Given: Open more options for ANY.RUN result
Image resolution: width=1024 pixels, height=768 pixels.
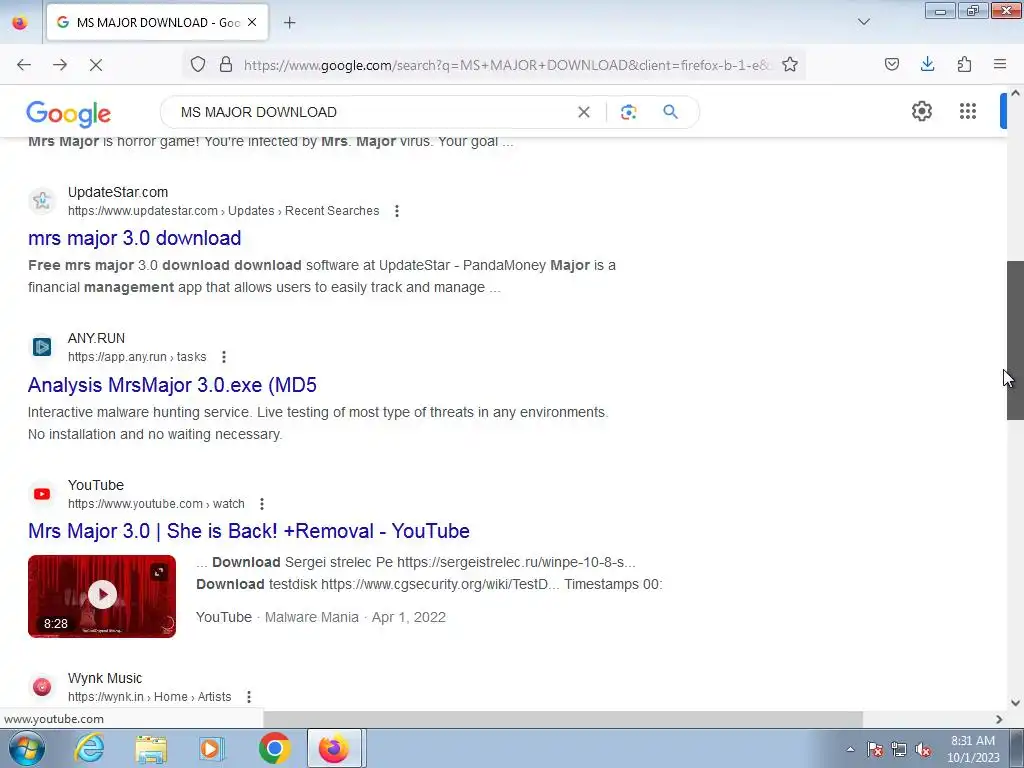Looking at the screenshot, I should 223,357.
